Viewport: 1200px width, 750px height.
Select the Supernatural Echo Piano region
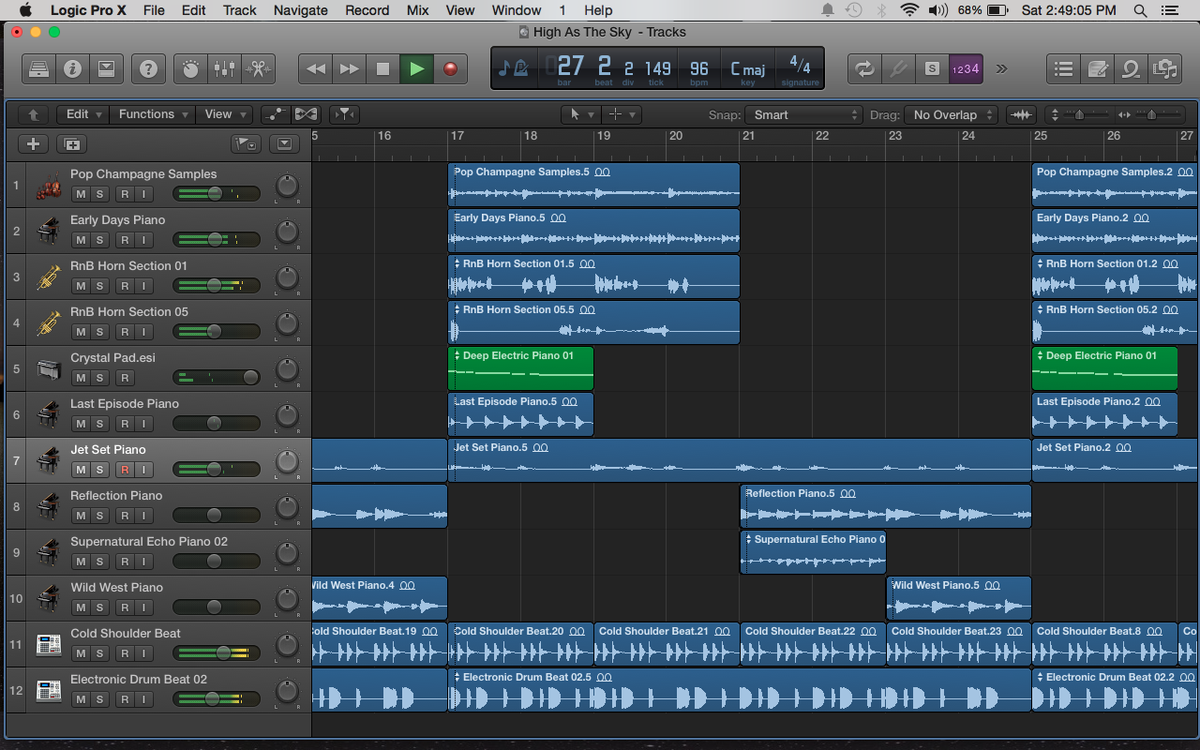click(813, 552)
